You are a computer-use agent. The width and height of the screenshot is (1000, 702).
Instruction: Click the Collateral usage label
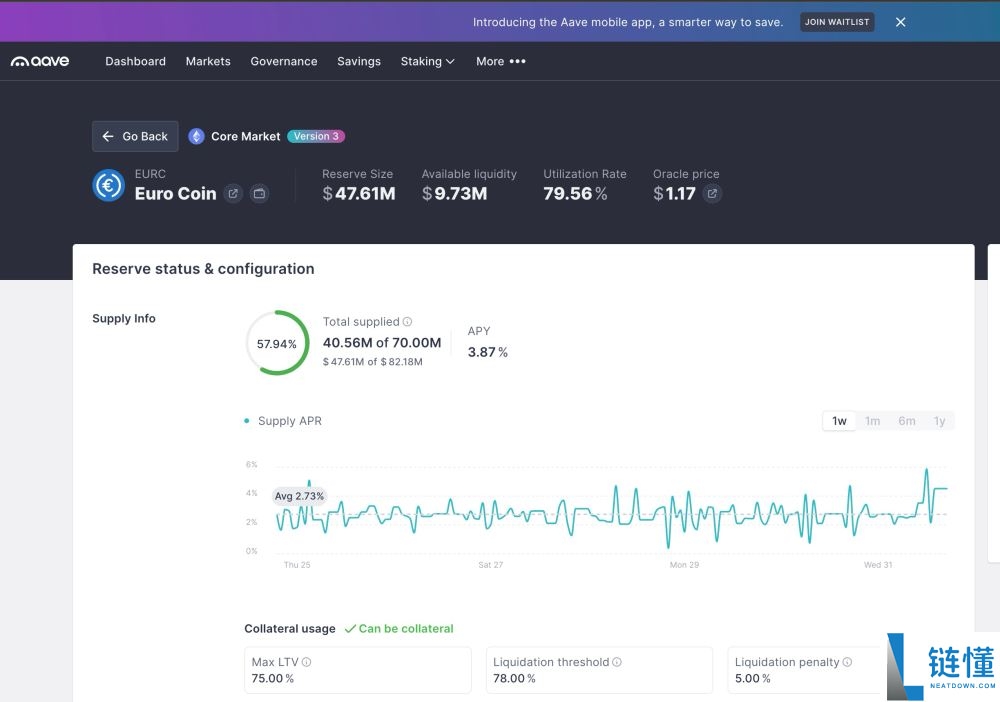290,629
